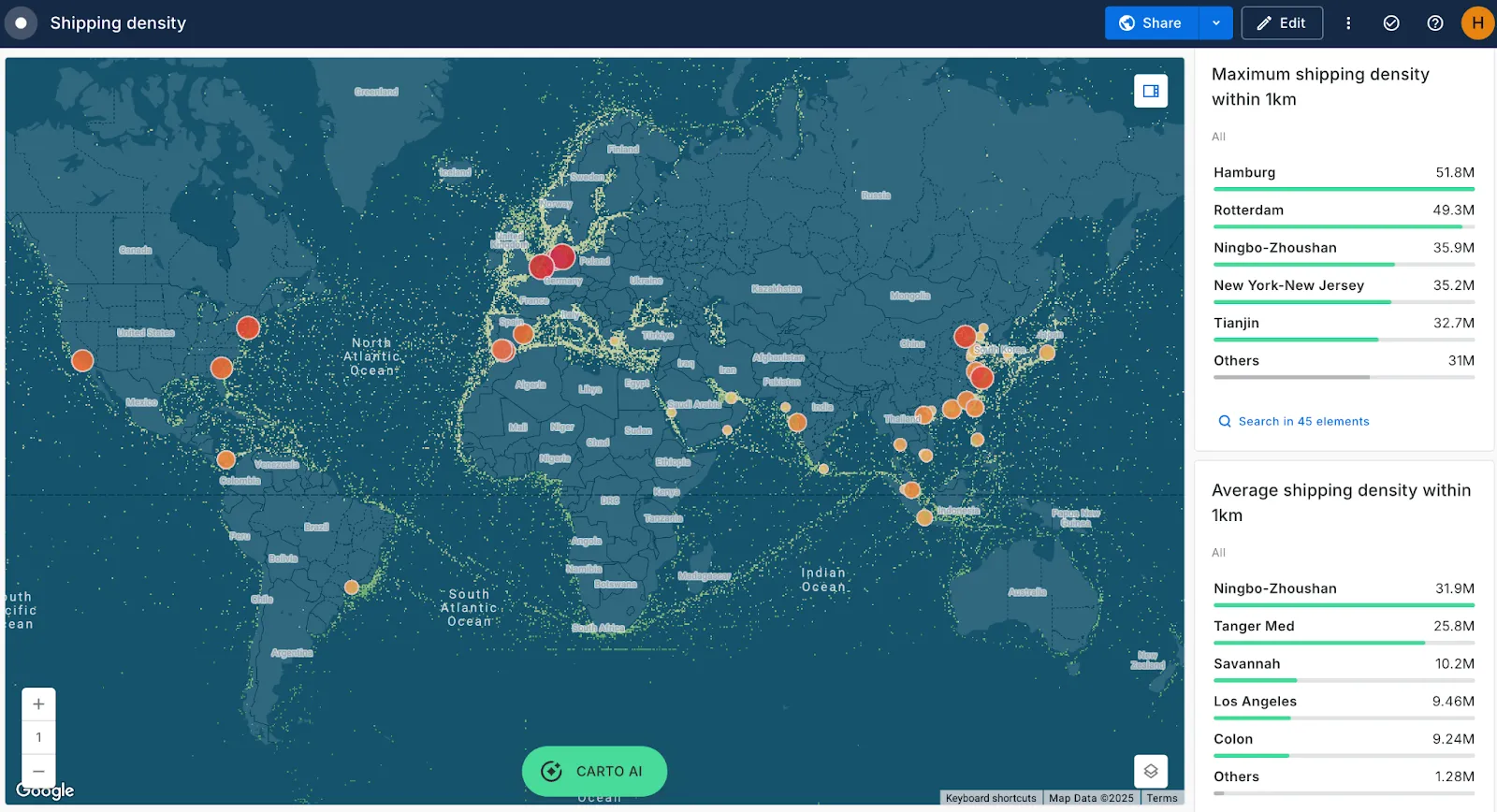Click the Share button

point(1151,23)
